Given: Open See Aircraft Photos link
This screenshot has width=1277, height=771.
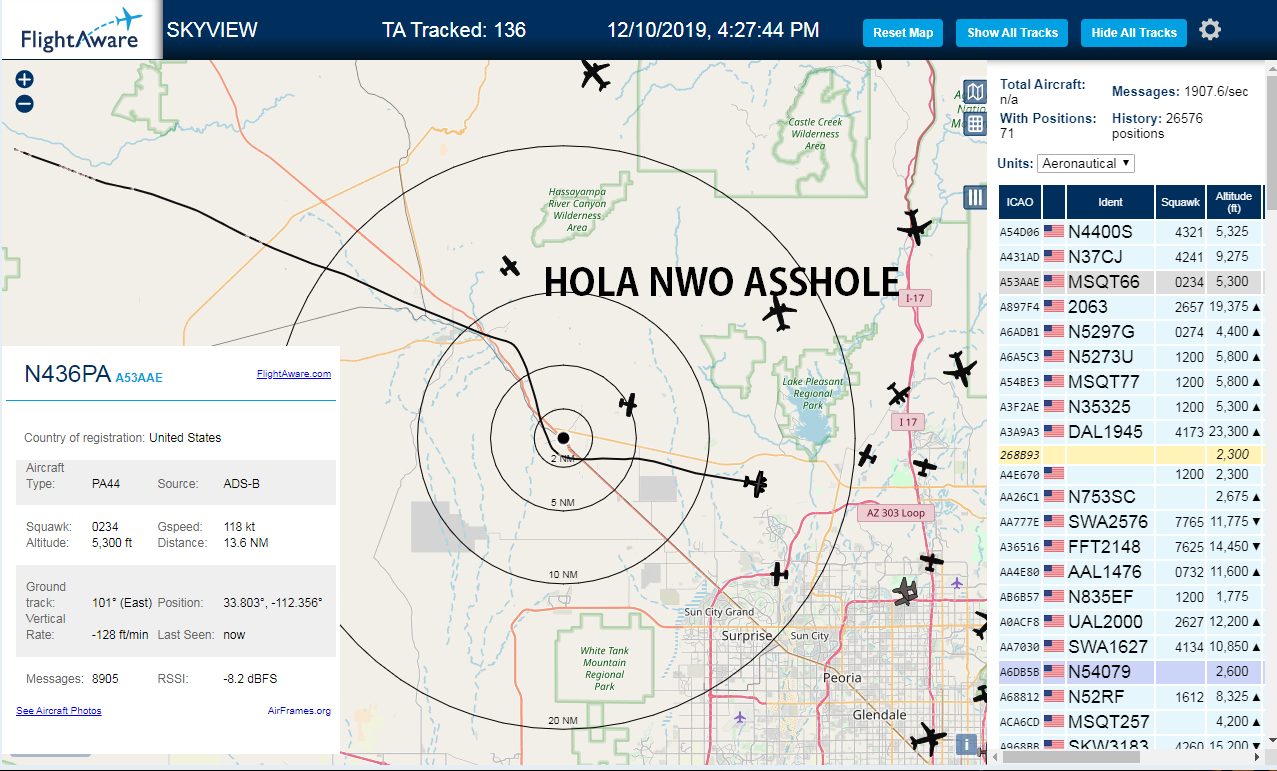Looking at the screenshot, I should click(x=59, y=711).
